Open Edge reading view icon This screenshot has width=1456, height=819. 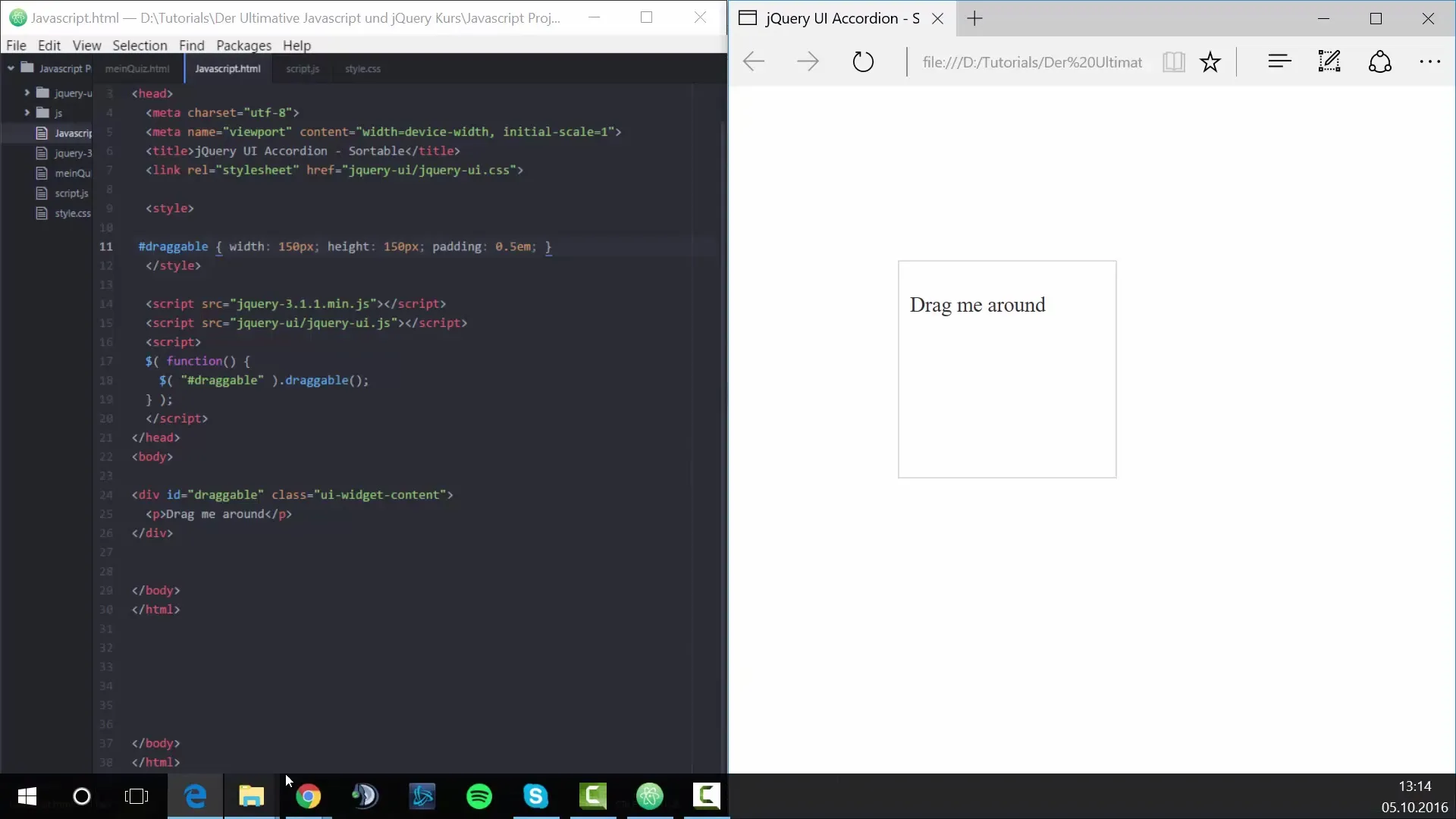(1173, 61)
